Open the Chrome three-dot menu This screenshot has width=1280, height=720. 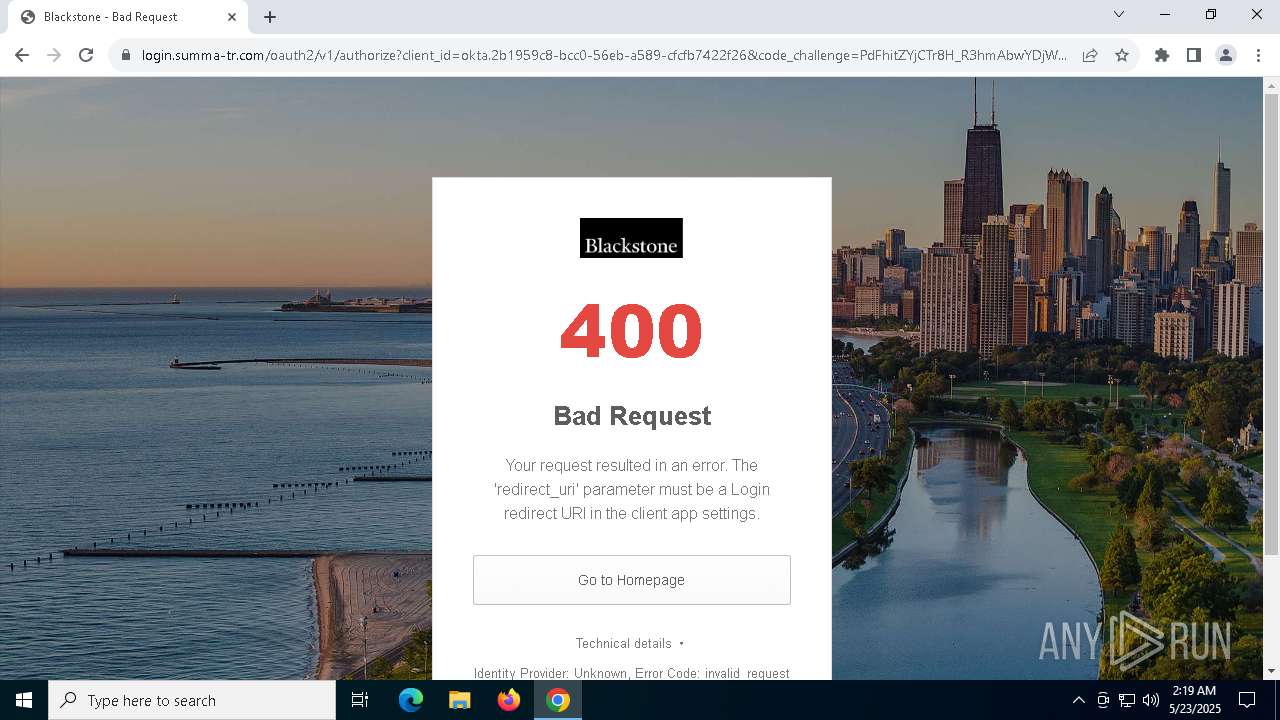click(x=1257, y=55)
